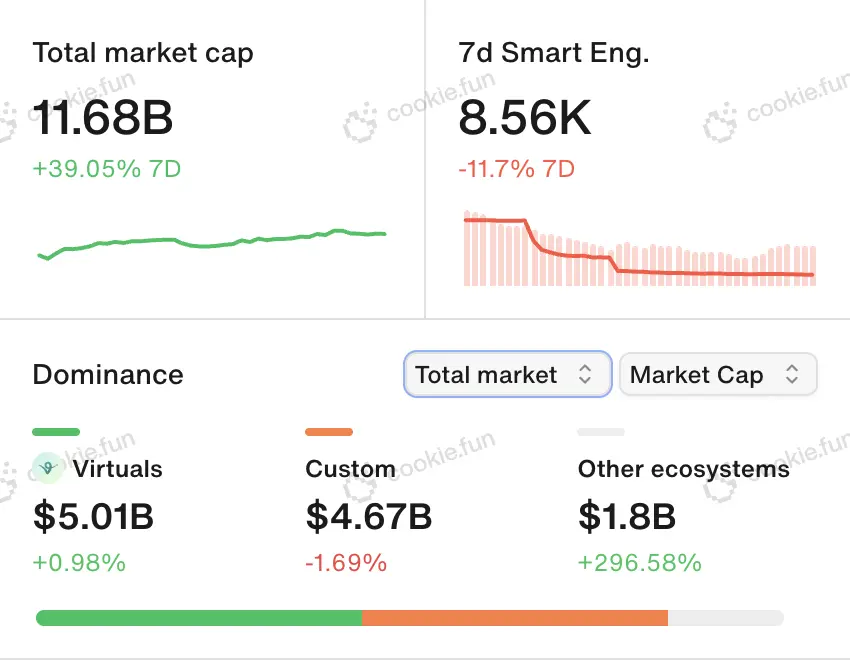The height and width of the screenshot is (660, 850).
Task: Open the Total market dropdown
Action: 507,375
